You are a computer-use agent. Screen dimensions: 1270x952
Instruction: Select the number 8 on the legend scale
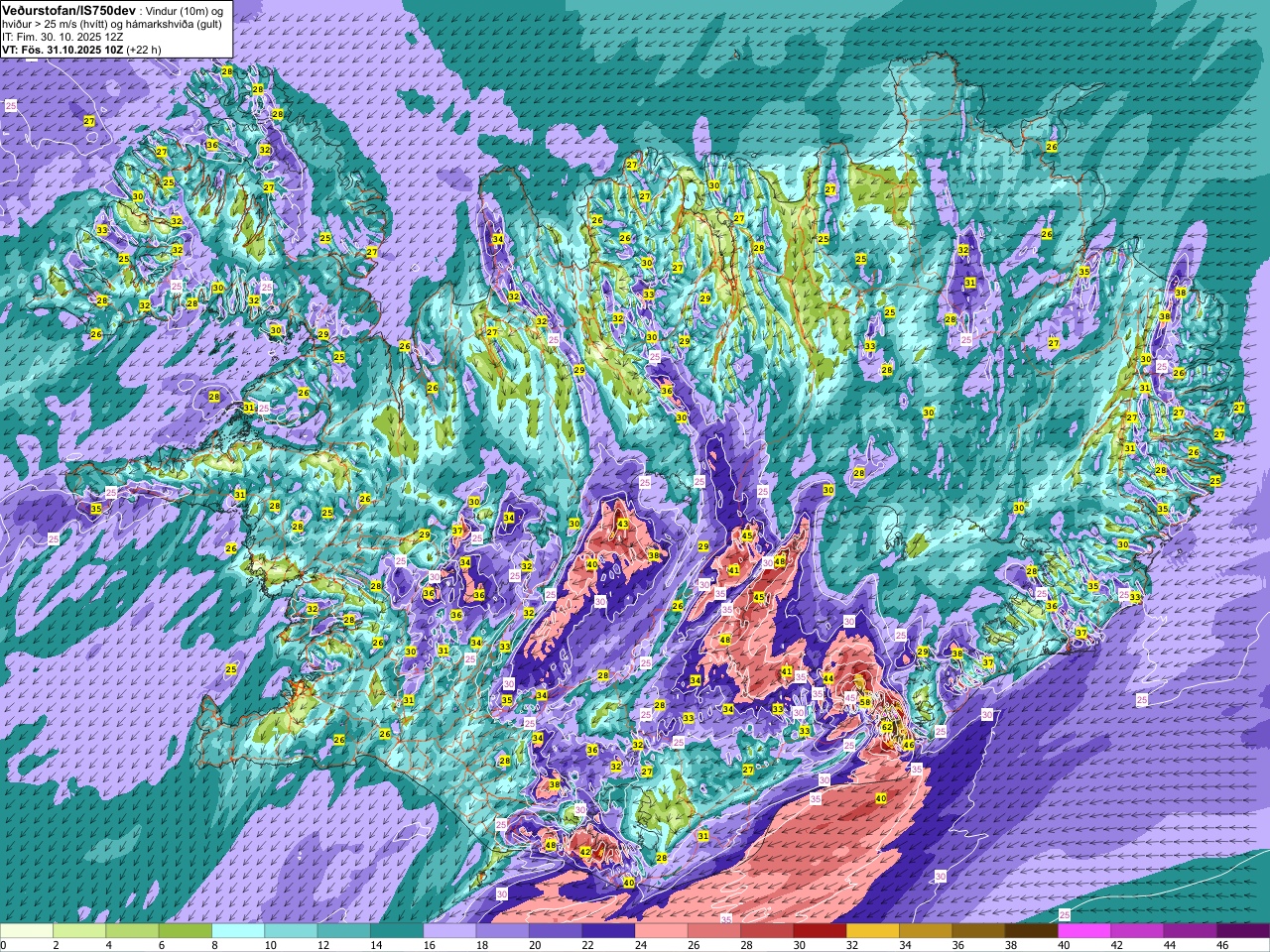pyautogui.click(x=214, y=945)
